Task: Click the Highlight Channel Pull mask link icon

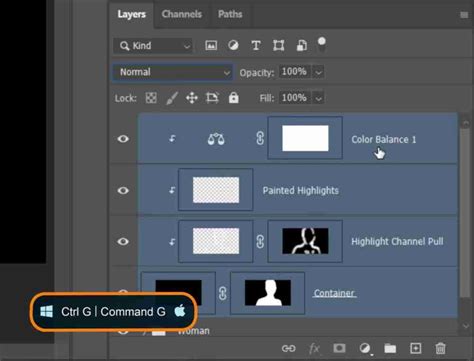Action: tap(260, 242)
